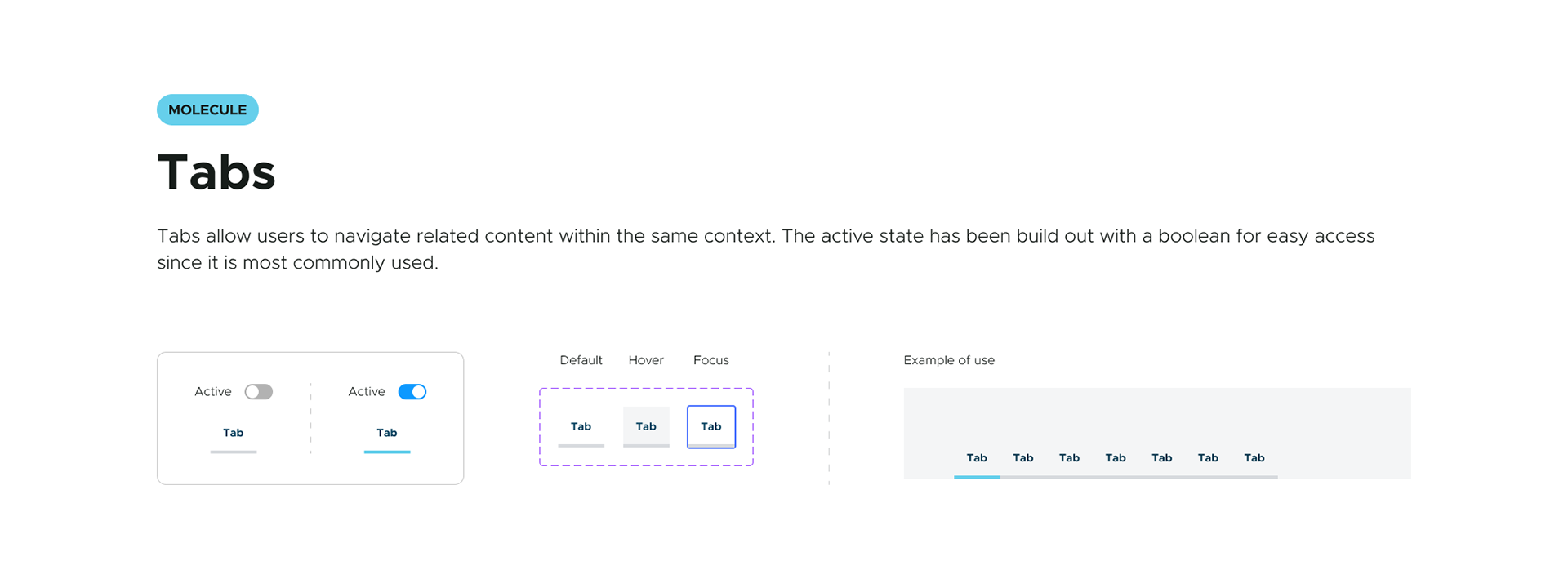Choose the sixth tab in the example bar
This screenshot has height=579, width=1568.
tap(1208, 458)
